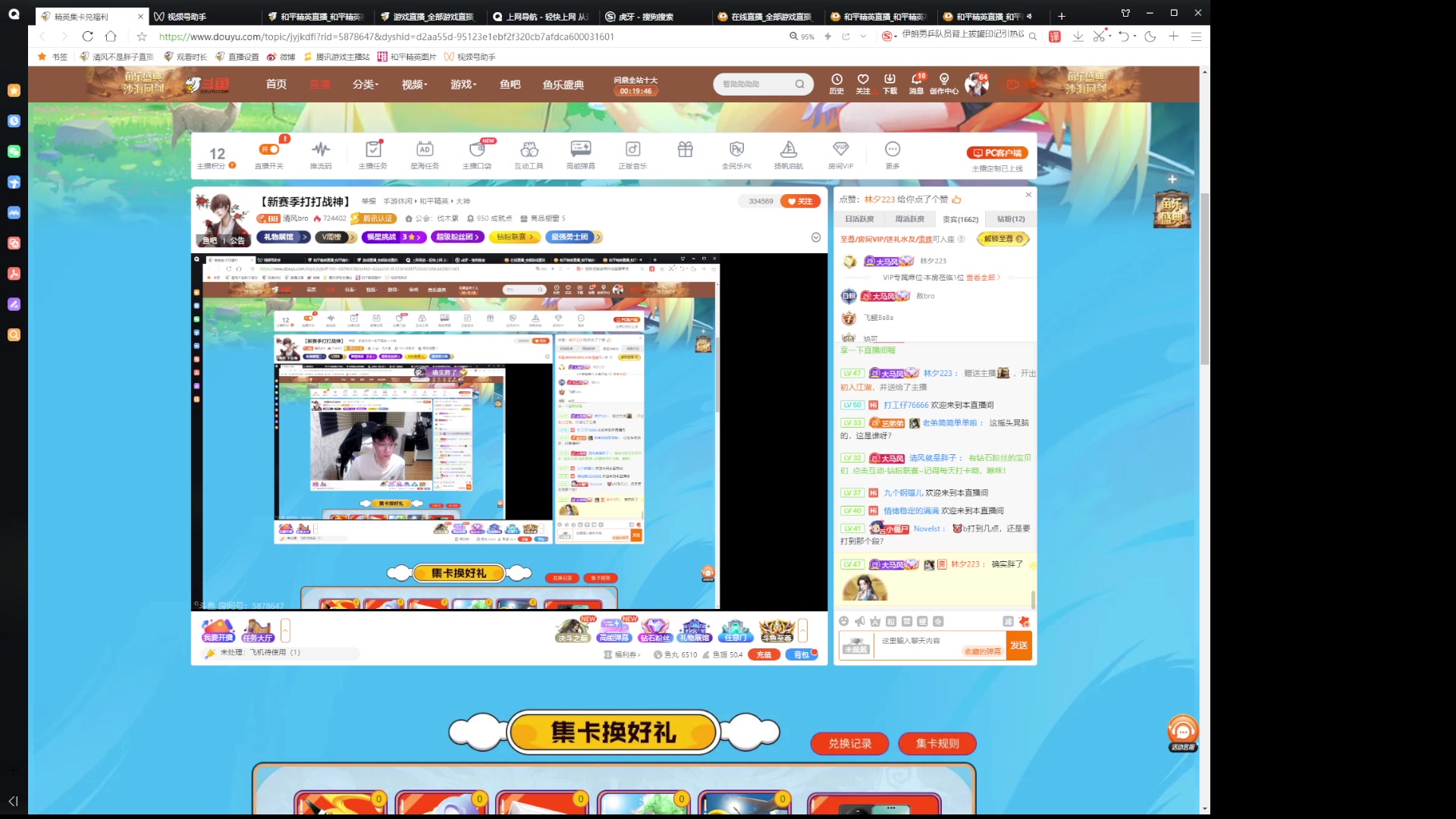Open 福利券 coupons link
The height and width of the screenshot is (819, 1456).
(x=623, y=654)
